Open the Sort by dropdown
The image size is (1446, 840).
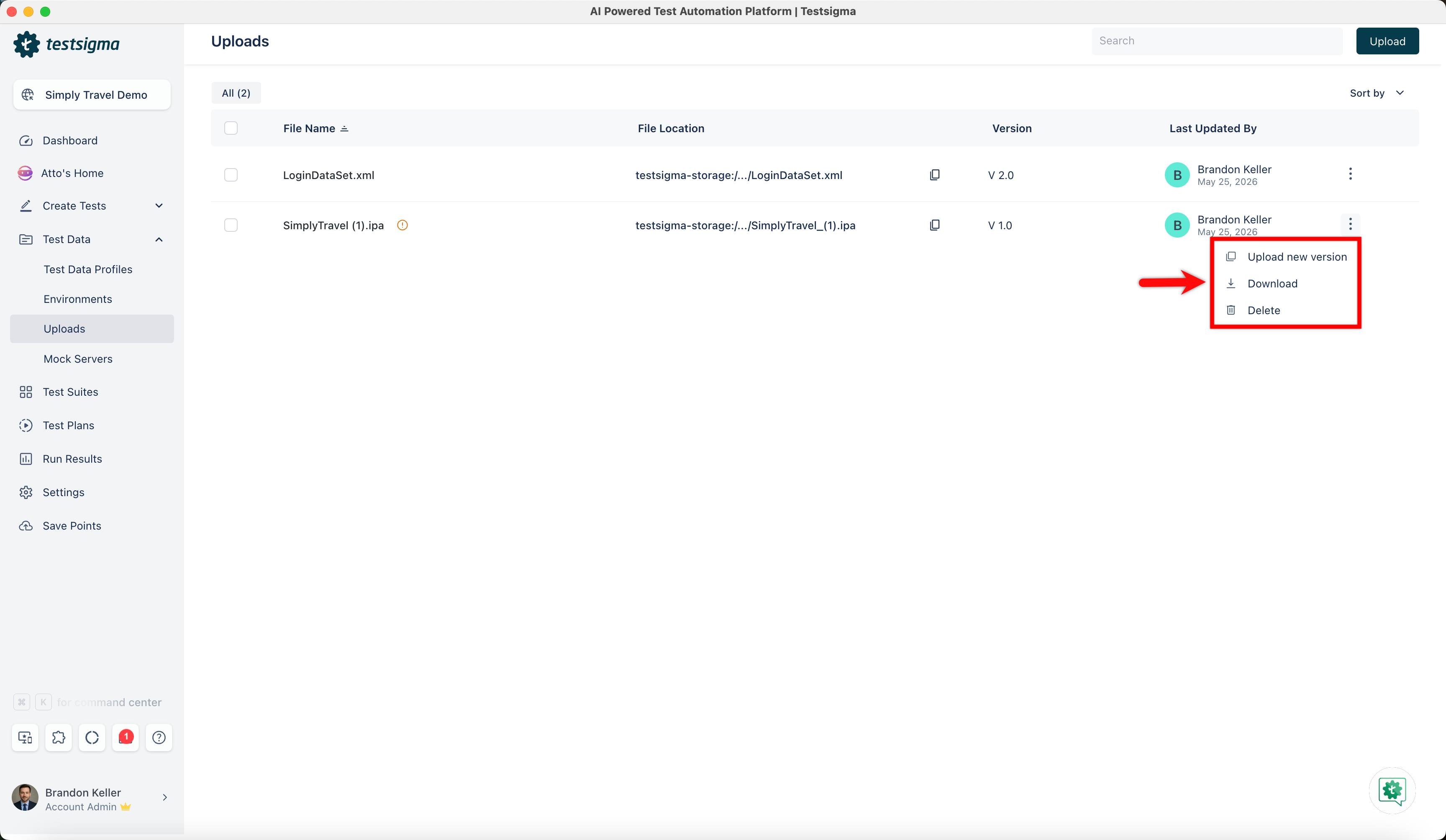pos(1377,93)
